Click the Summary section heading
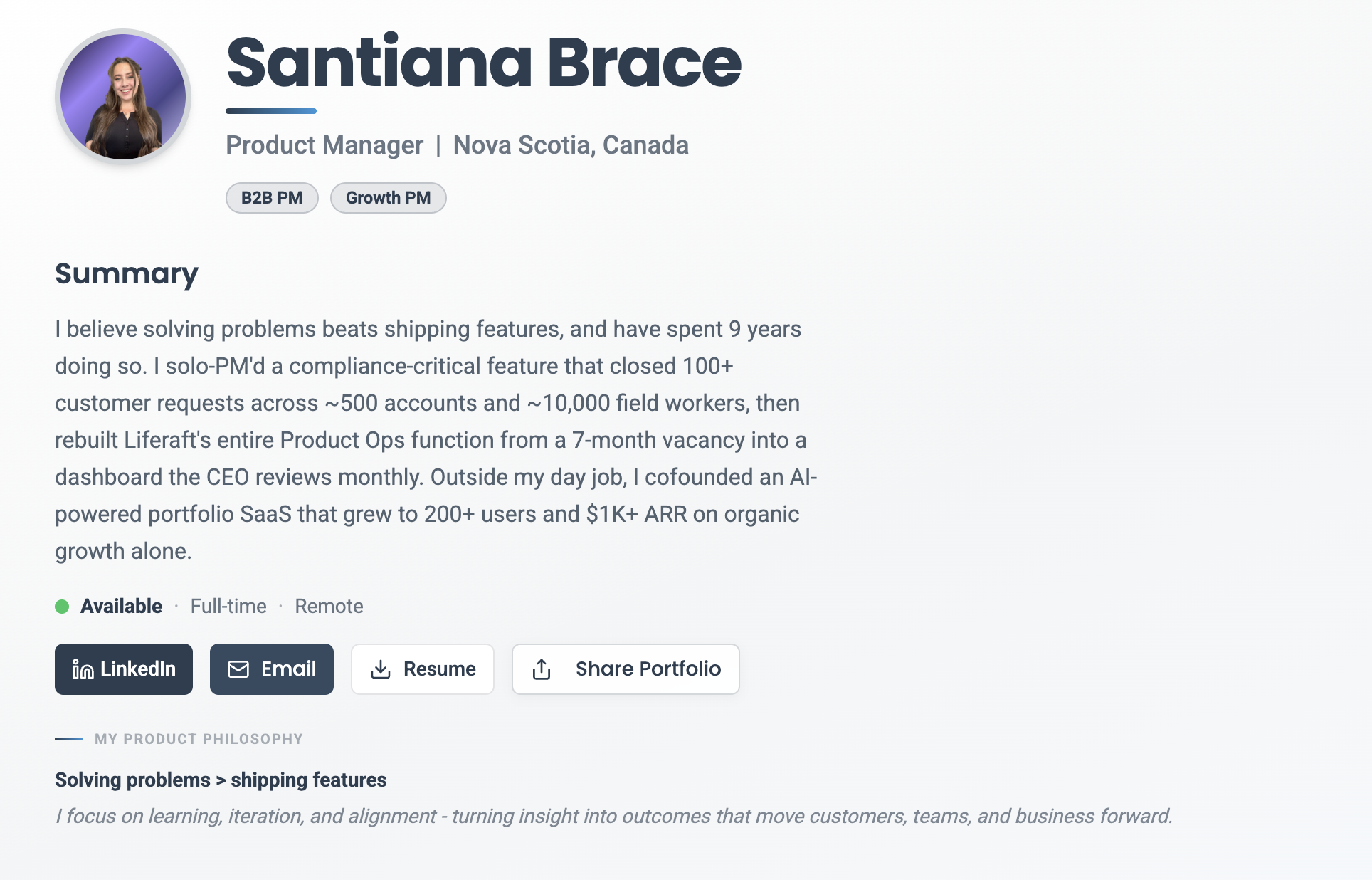Screen dimensions: 1372x880 point(127,274)
